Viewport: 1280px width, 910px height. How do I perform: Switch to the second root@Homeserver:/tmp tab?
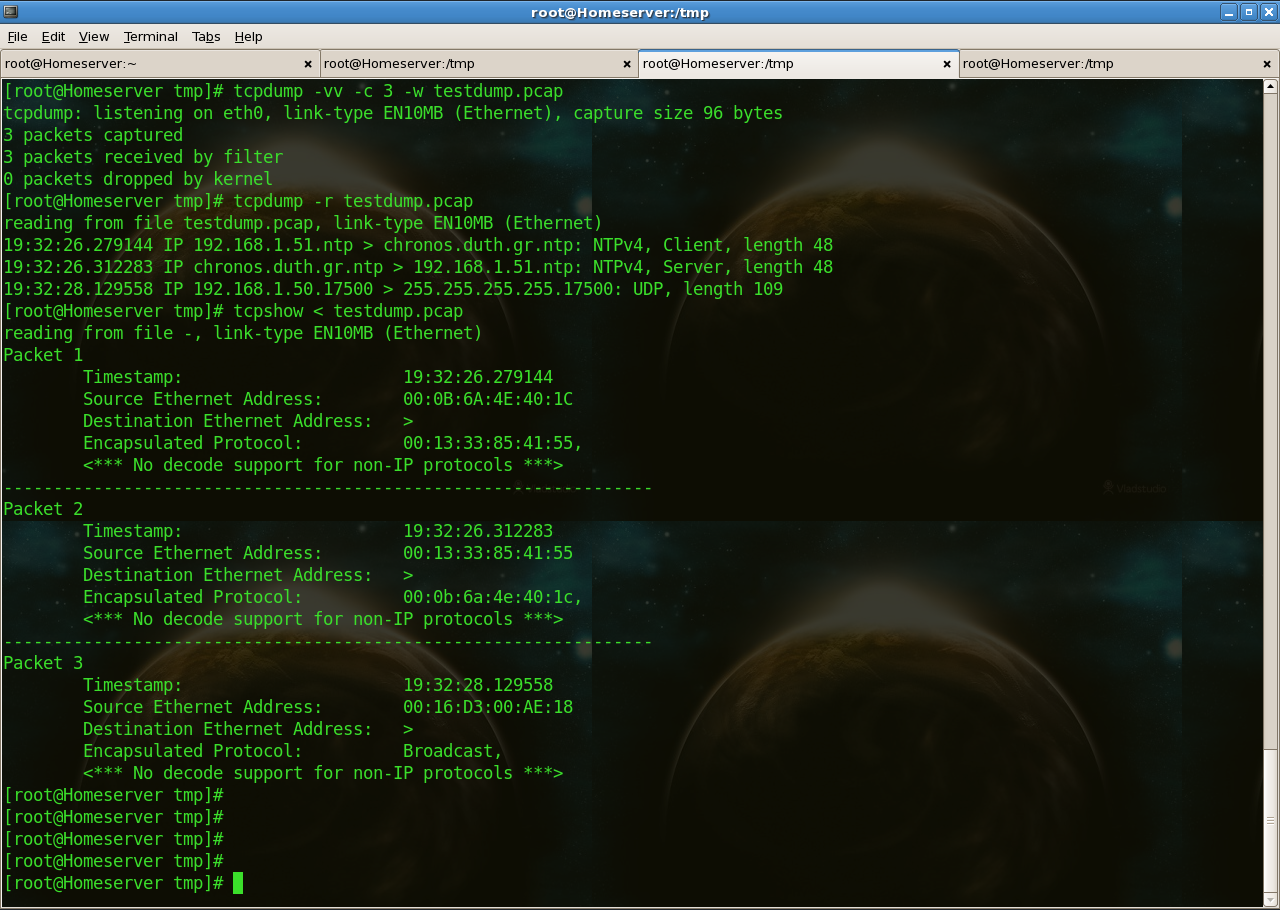[x=479, y=63]
